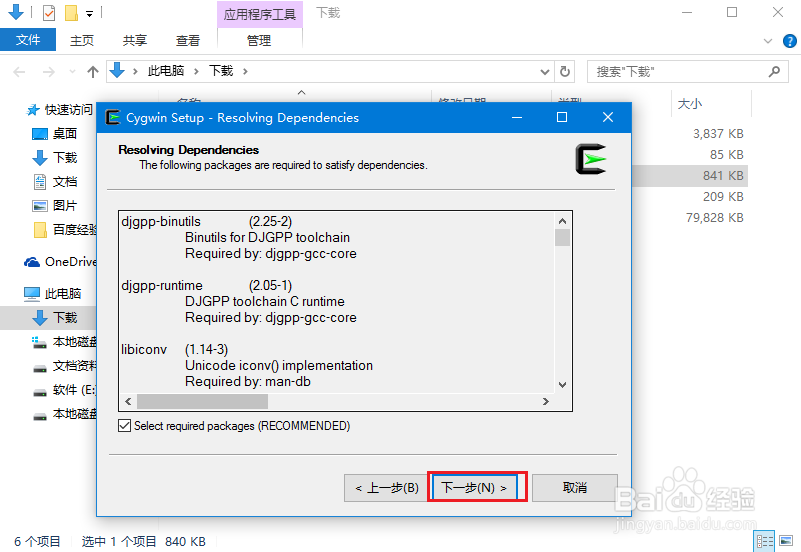Open the quick access toolbar dropdown
Screen dimensions: 801x552
(x=89, y=13)
